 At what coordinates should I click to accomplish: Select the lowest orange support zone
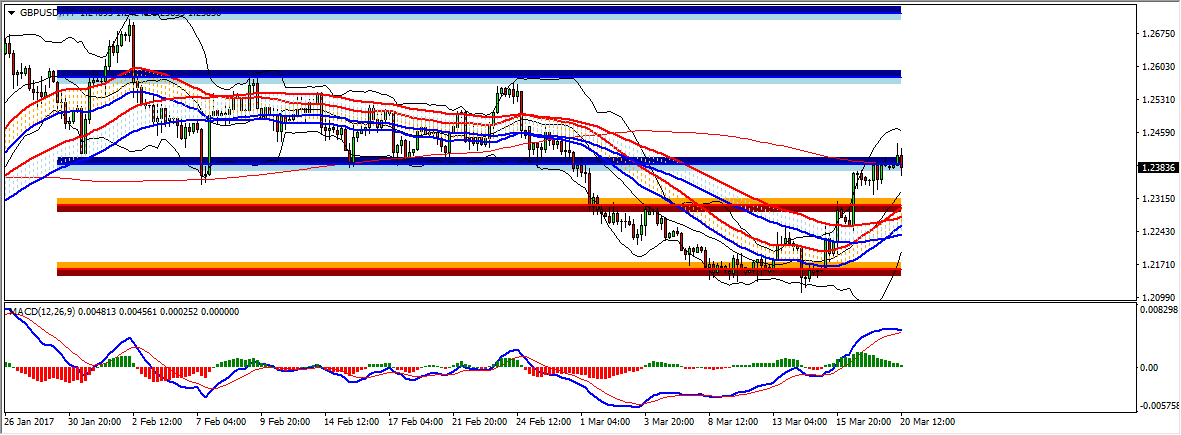(480, 268)
